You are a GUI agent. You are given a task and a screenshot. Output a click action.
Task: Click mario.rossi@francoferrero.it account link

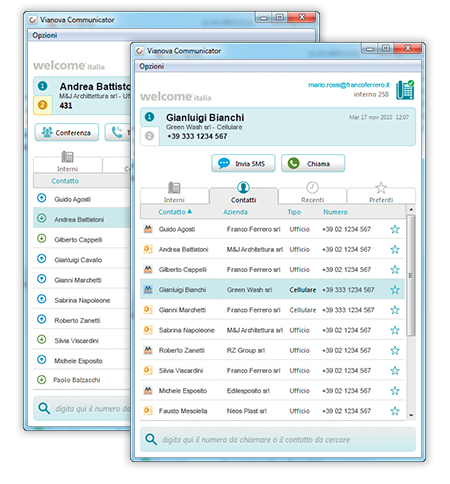click(x=349, y=85)
